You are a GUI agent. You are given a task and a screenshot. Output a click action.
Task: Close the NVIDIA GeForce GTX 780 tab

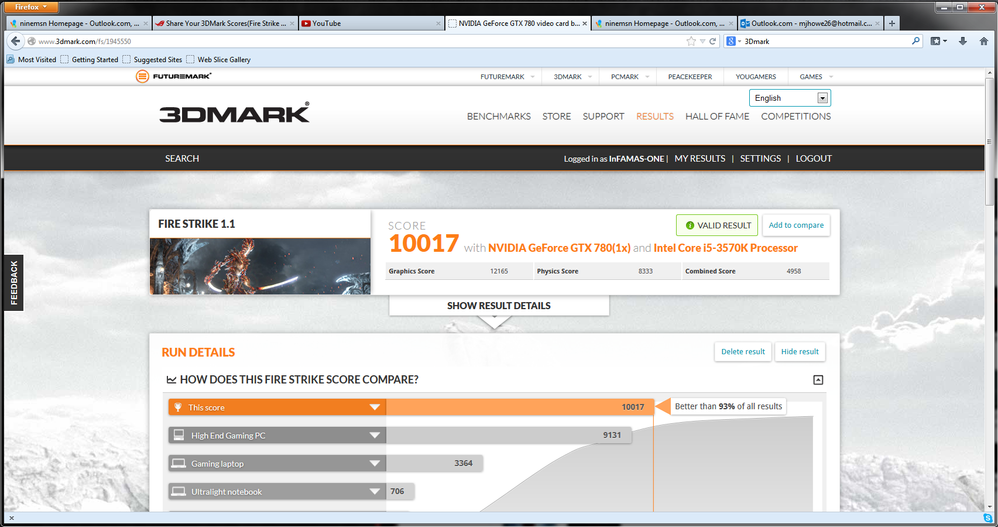pos(584,24)
